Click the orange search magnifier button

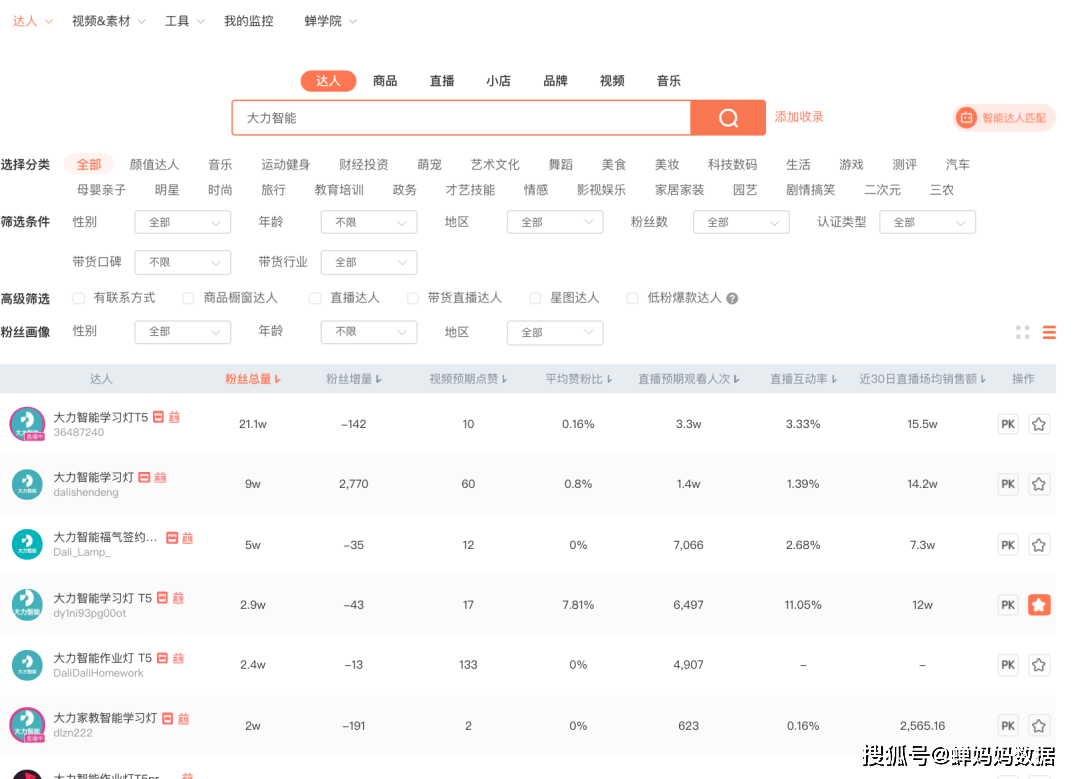728,118
